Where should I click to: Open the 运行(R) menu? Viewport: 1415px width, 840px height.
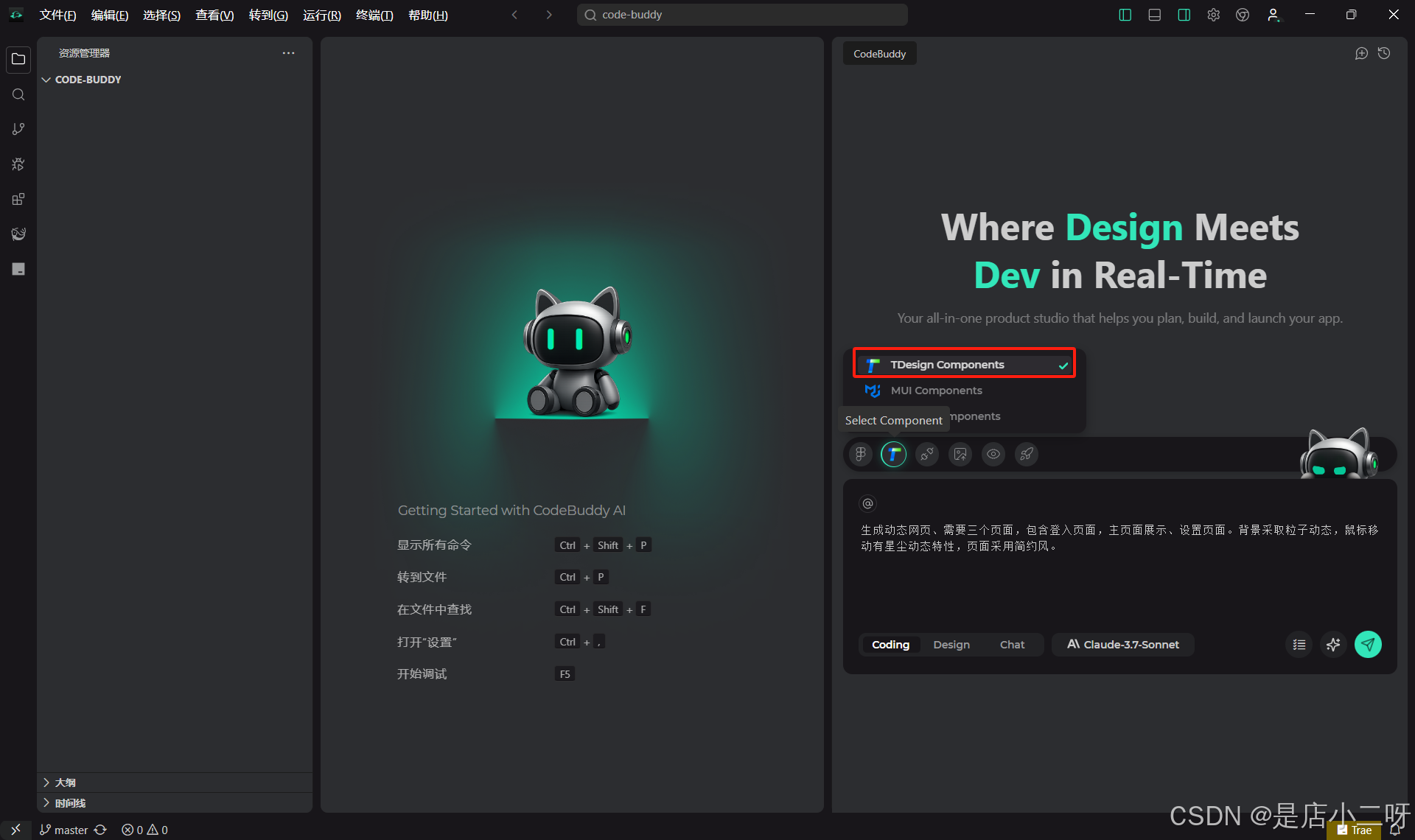tap(322, 15)
